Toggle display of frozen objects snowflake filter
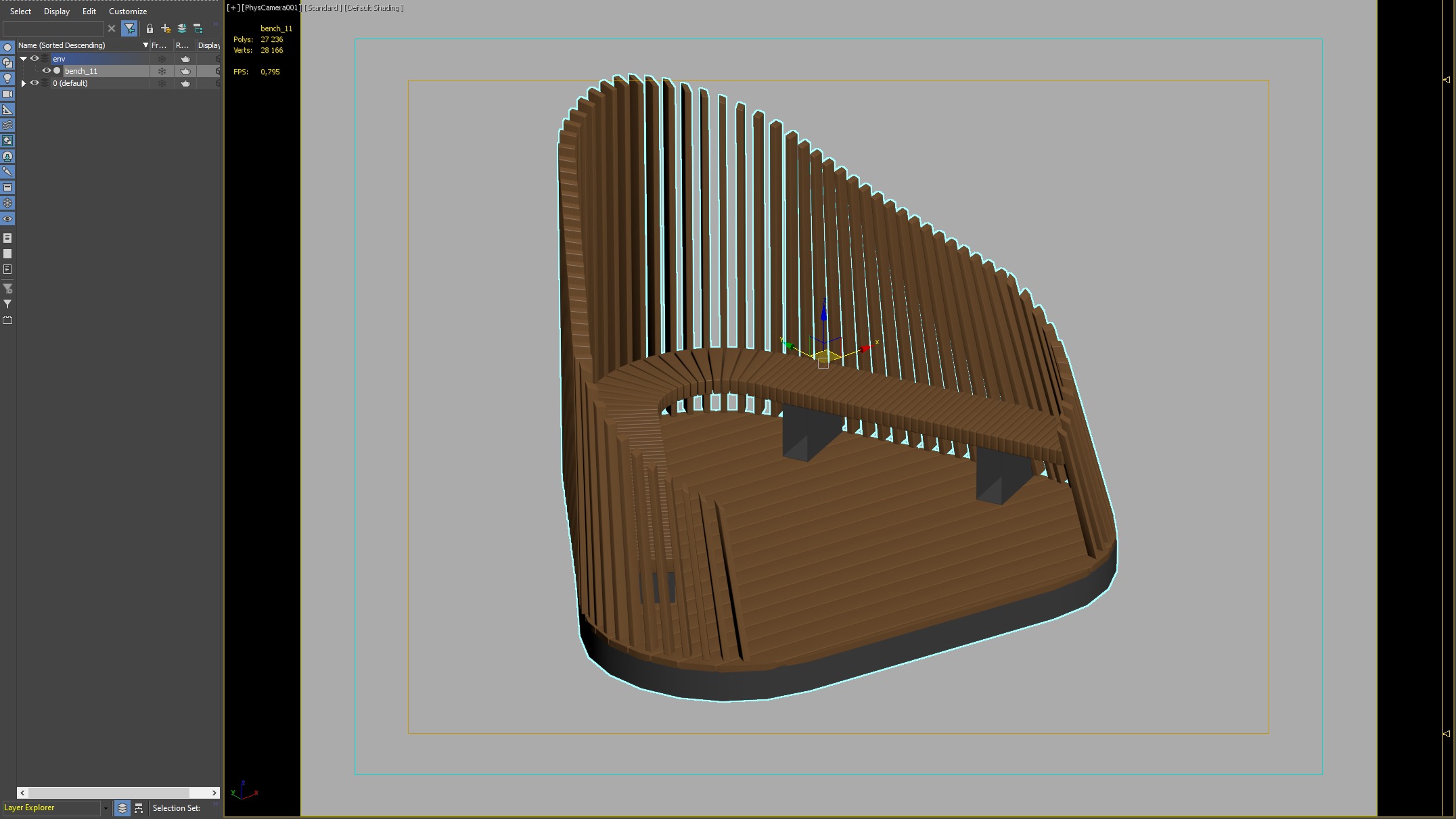Viewport: 1456px width, 819px height. (x=7, y=203)
